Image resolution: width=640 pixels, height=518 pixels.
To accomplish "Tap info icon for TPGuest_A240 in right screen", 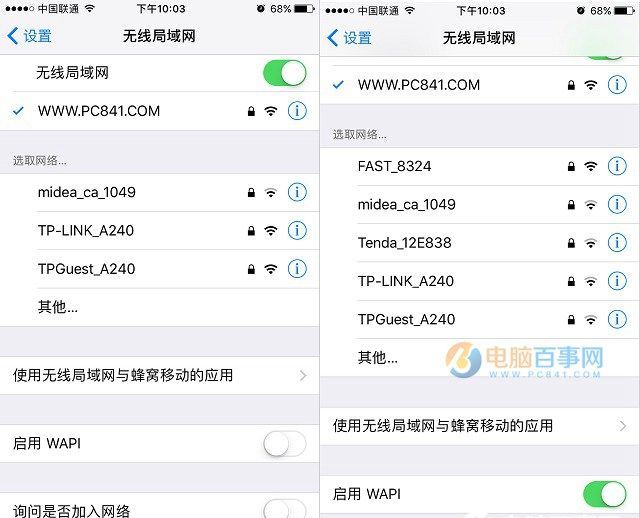I will (x=617, y=319).
